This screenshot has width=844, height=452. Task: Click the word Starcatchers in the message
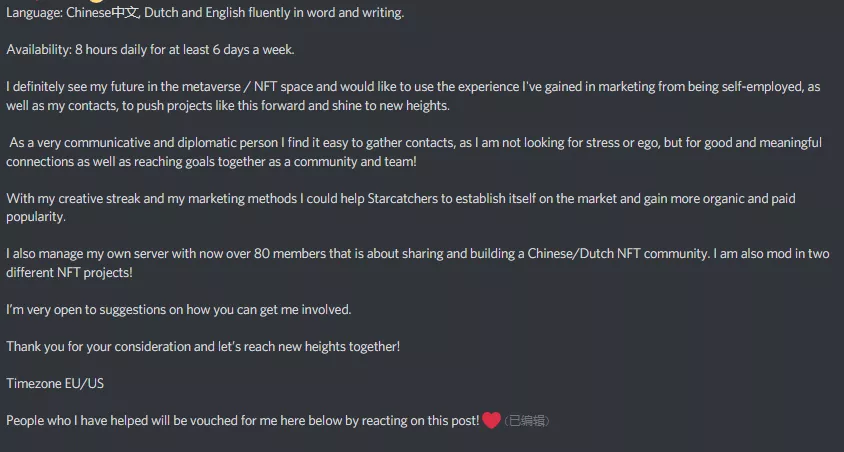click(403, 199)
